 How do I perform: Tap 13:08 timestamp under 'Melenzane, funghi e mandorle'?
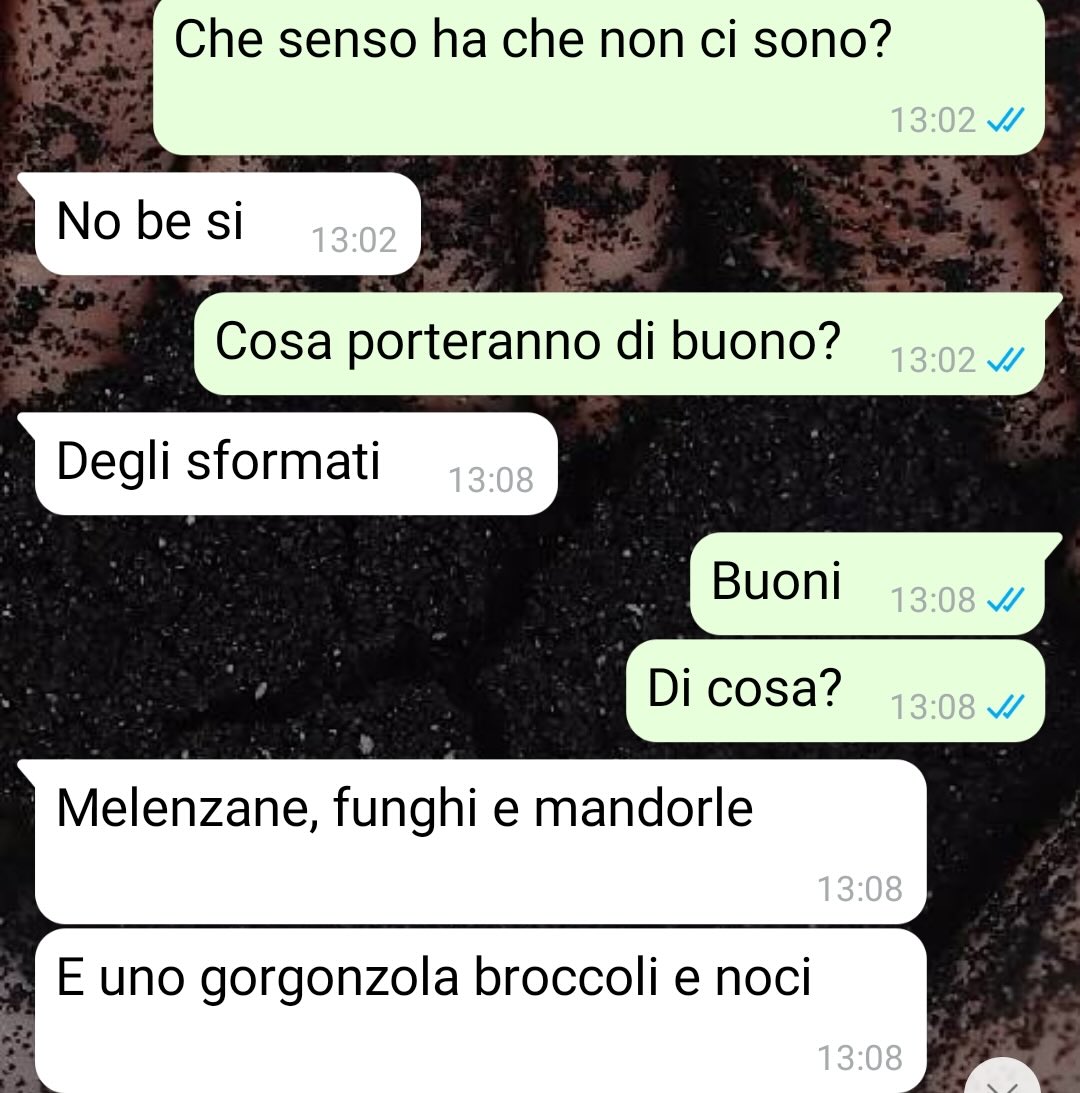click(860, 889)
